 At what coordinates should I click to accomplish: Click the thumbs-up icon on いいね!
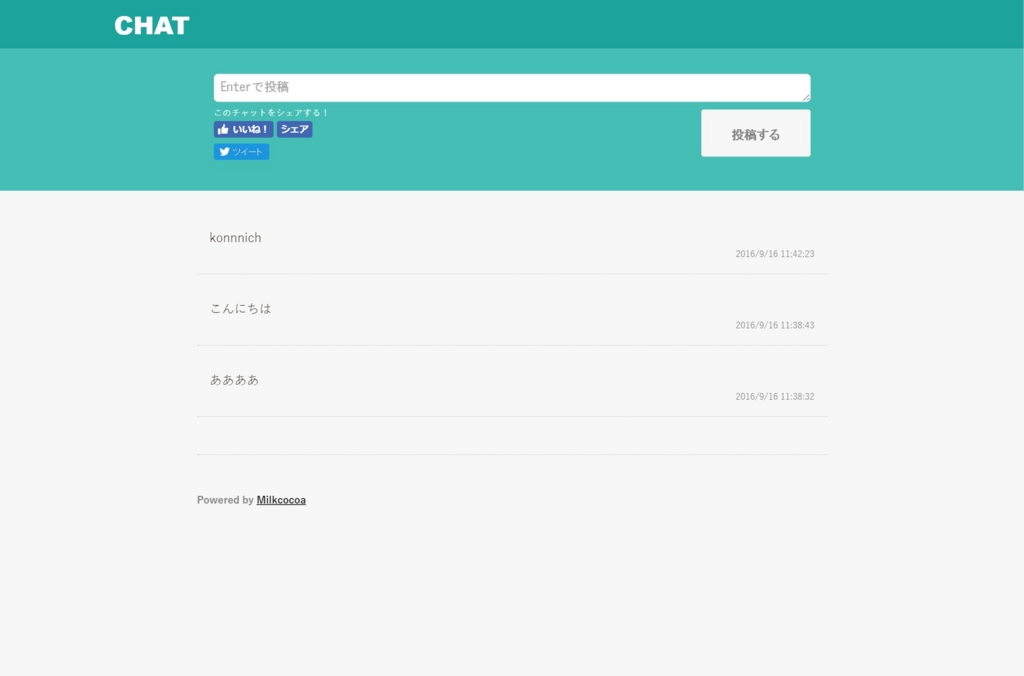223,129
